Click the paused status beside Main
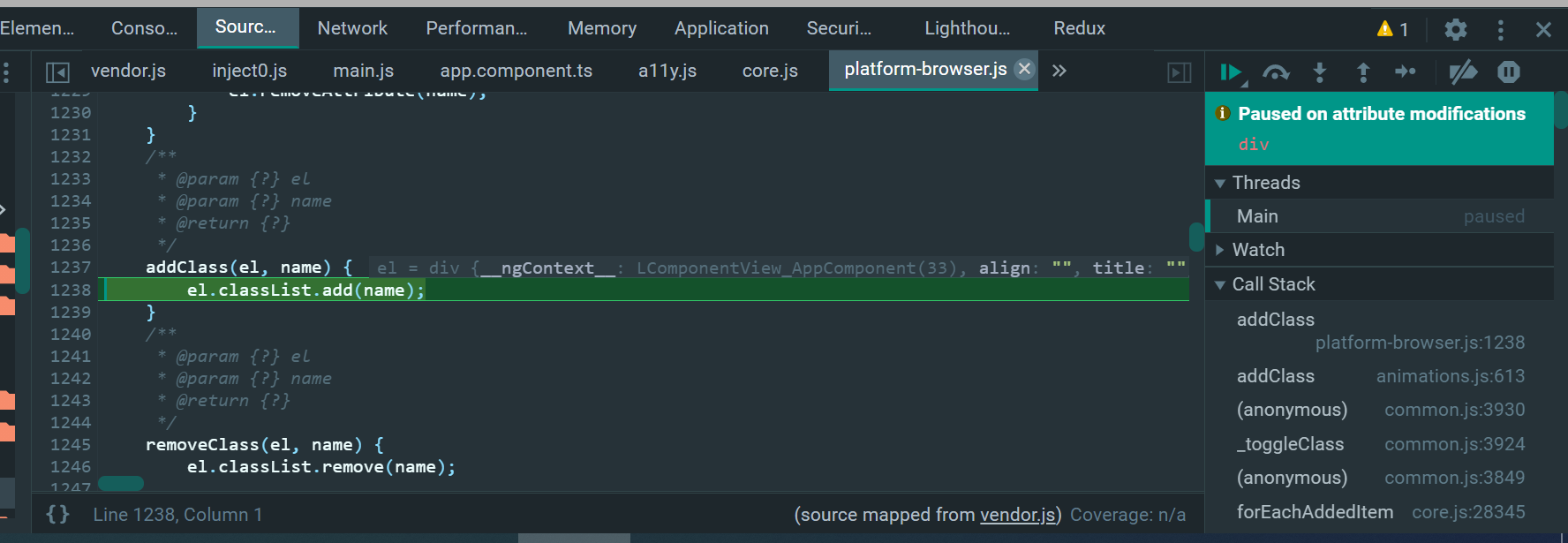 [x=1494, y=216]
